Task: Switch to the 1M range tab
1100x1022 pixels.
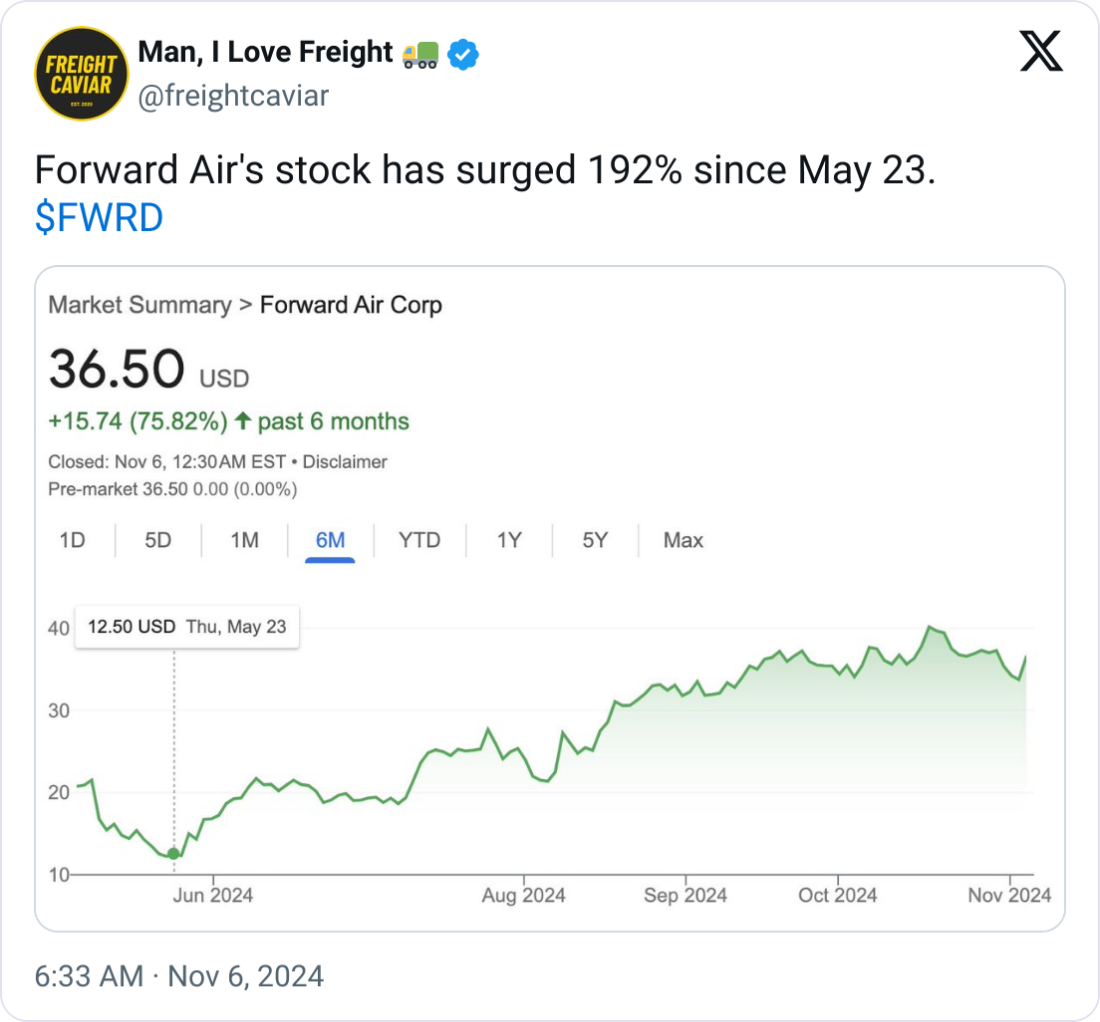Action: pyautogui.click(x=244, y=540)
